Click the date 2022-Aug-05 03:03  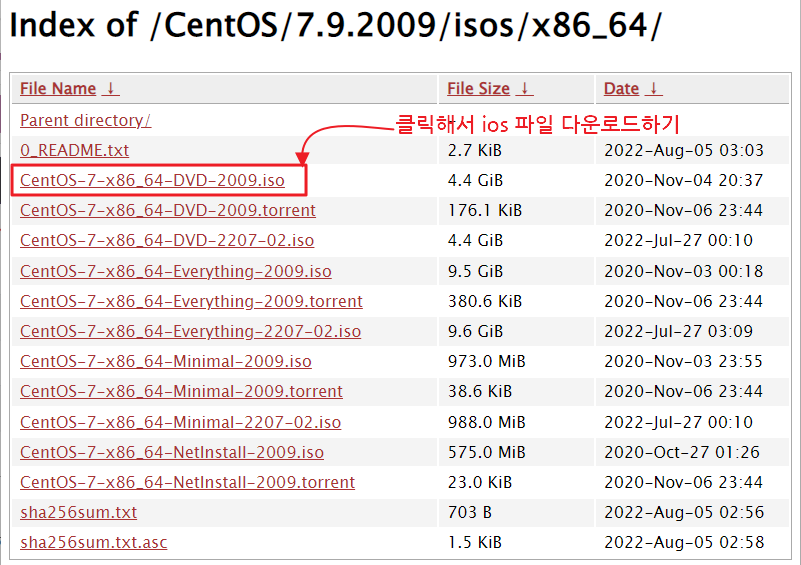[684, 150]
